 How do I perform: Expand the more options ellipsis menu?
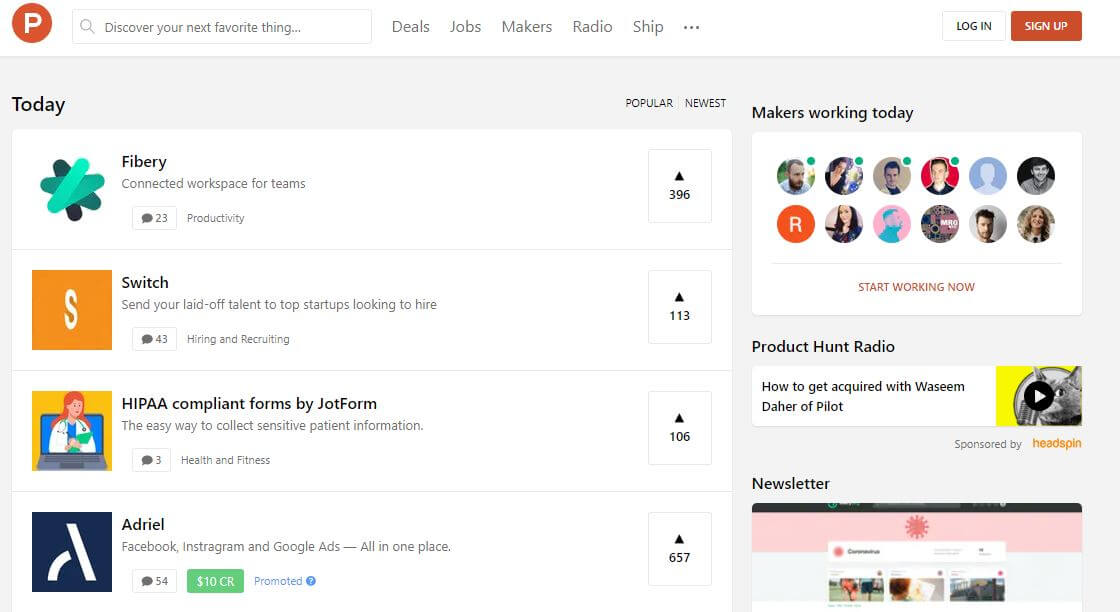(691, 27)
